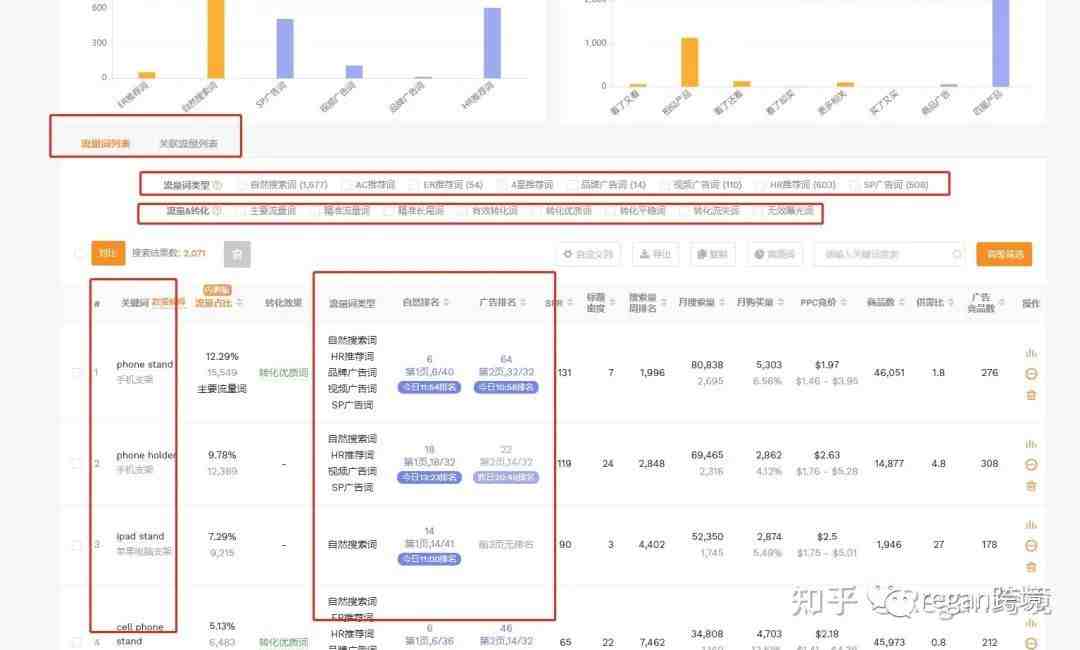
Task: Click keyword 'phone holder'
Action: coord(146,455)
